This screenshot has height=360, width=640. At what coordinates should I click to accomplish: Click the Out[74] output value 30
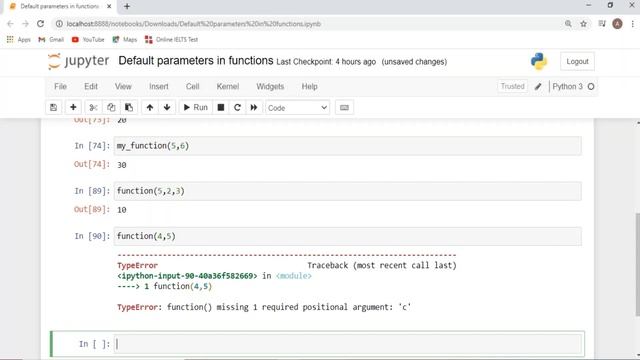[122, 165]
